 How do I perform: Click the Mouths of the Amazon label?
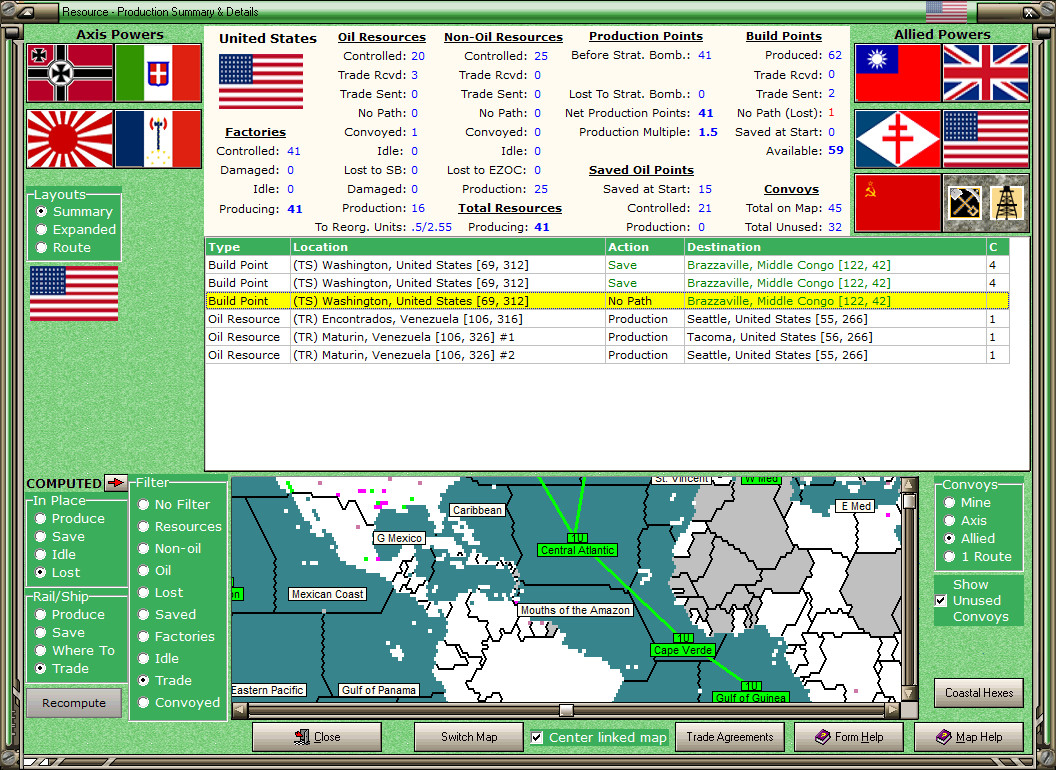(x=575, y=610)
